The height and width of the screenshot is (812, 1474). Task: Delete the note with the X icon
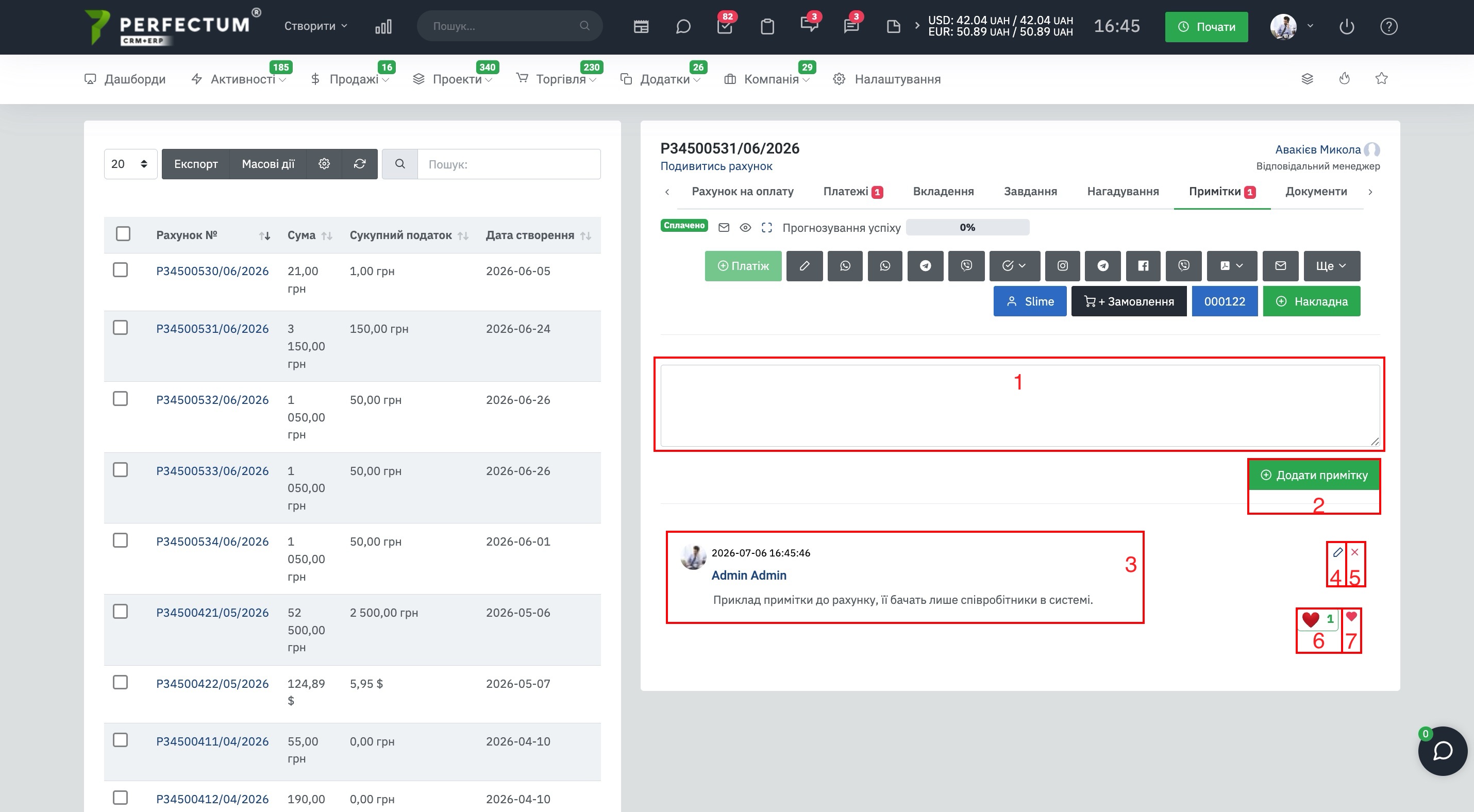coord(1354,552)
